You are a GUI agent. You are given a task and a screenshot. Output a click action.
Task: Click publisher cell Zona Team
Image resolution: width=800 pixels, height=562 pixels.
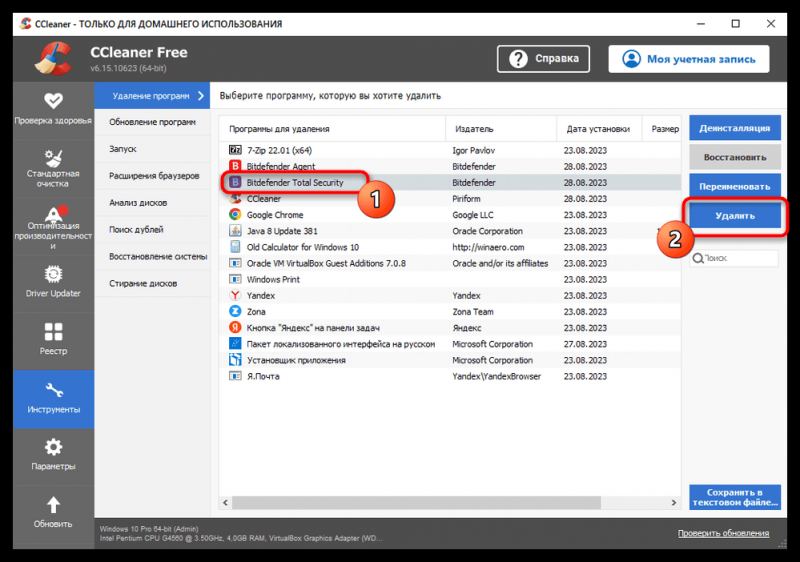point(473,312)
